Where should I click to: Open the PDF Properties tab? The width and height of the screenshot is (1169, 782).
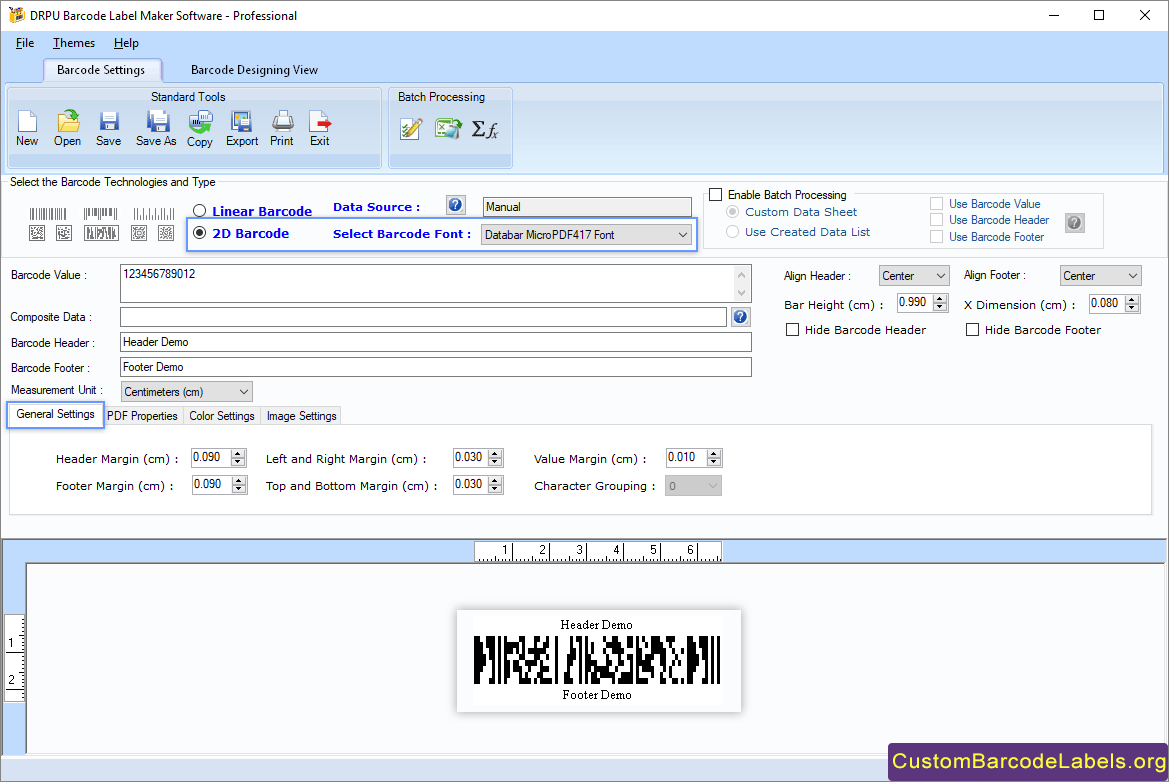[x=142, y=416]
